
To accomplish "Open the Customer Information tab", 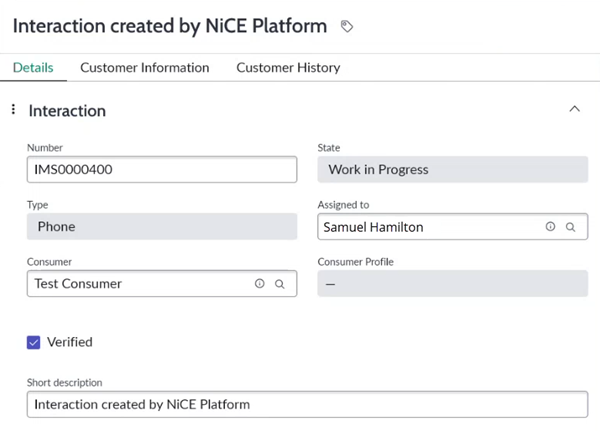I will (x=145, y=68).
